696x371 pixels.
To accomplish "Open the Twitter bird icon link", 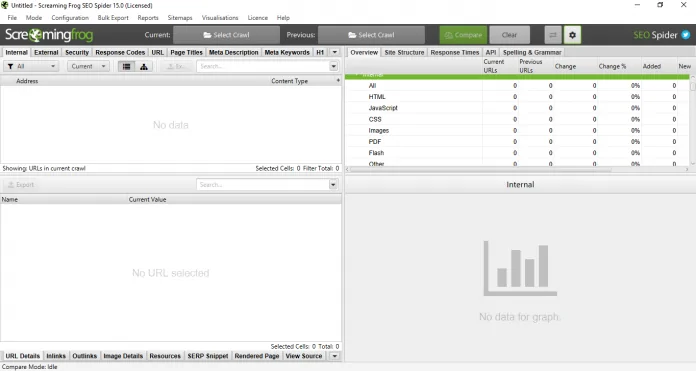I will (686, 35).
